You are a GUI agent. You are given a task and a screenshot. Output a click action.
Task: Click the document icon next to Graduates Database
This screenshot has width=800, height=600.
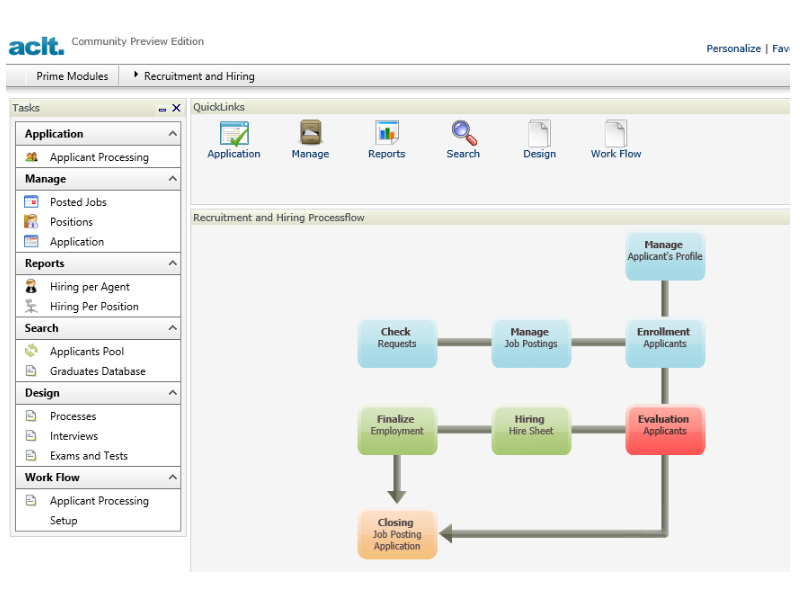(31, 371)
